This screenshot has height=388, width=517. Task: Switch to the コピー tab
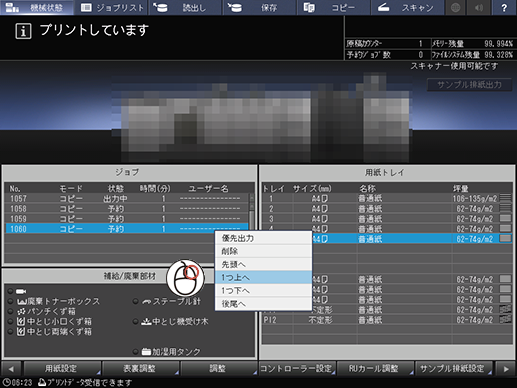[x=333, y=7]
